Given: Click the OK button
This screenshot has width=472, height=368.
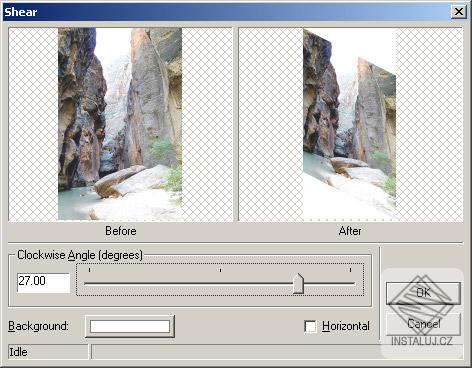Looking at the screenshot, I should pos(423,293).
